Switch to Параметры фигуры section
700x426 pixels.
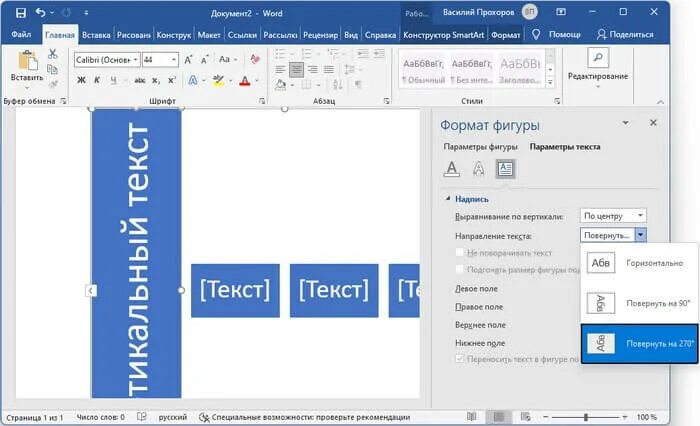480,147
